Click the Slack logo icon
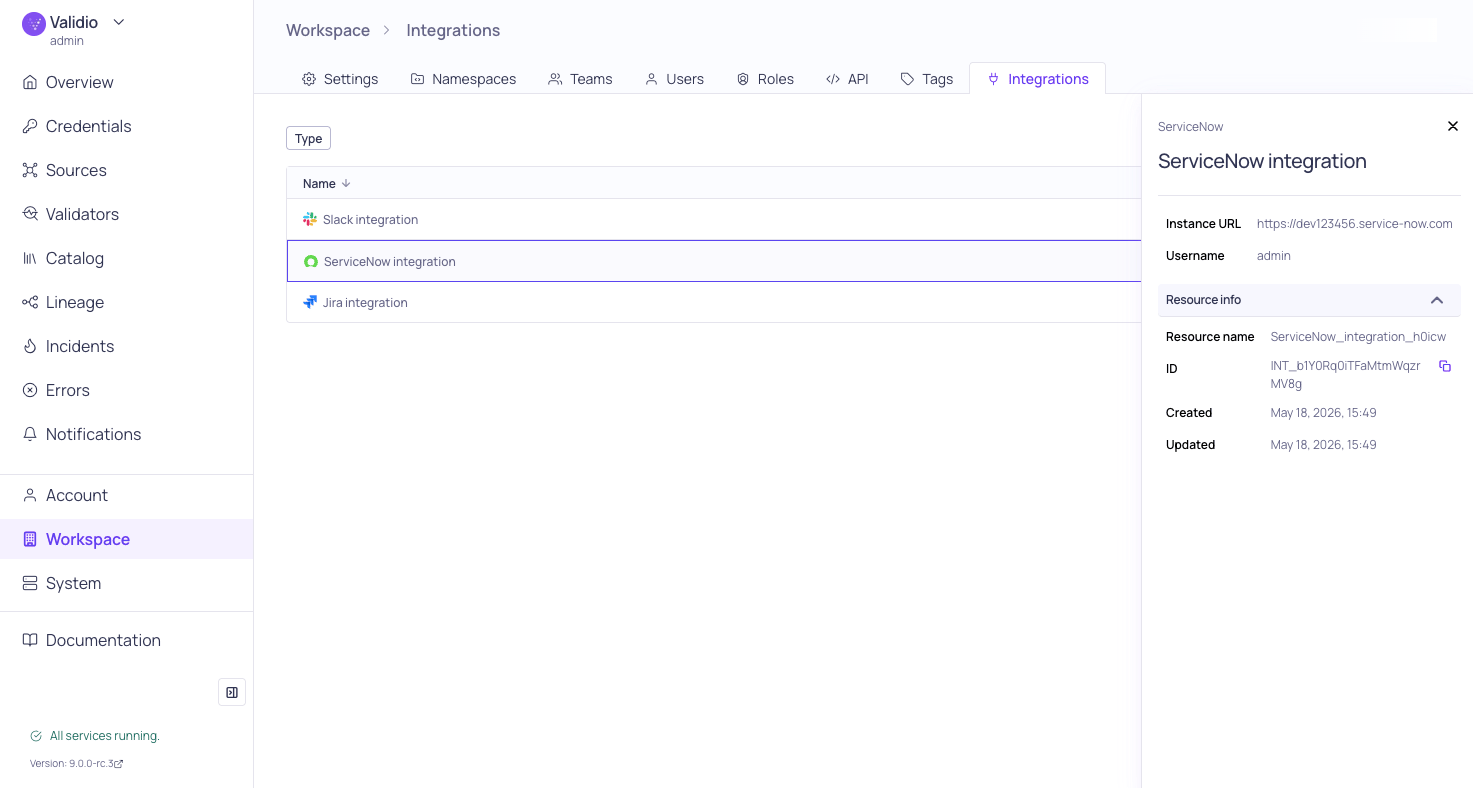The height and width of the screenshot is (788, 1473). click(310, 219)
